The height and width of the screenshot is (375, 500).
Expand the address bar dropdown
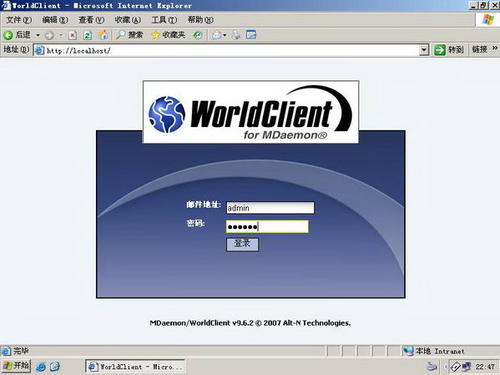[424, 50]
